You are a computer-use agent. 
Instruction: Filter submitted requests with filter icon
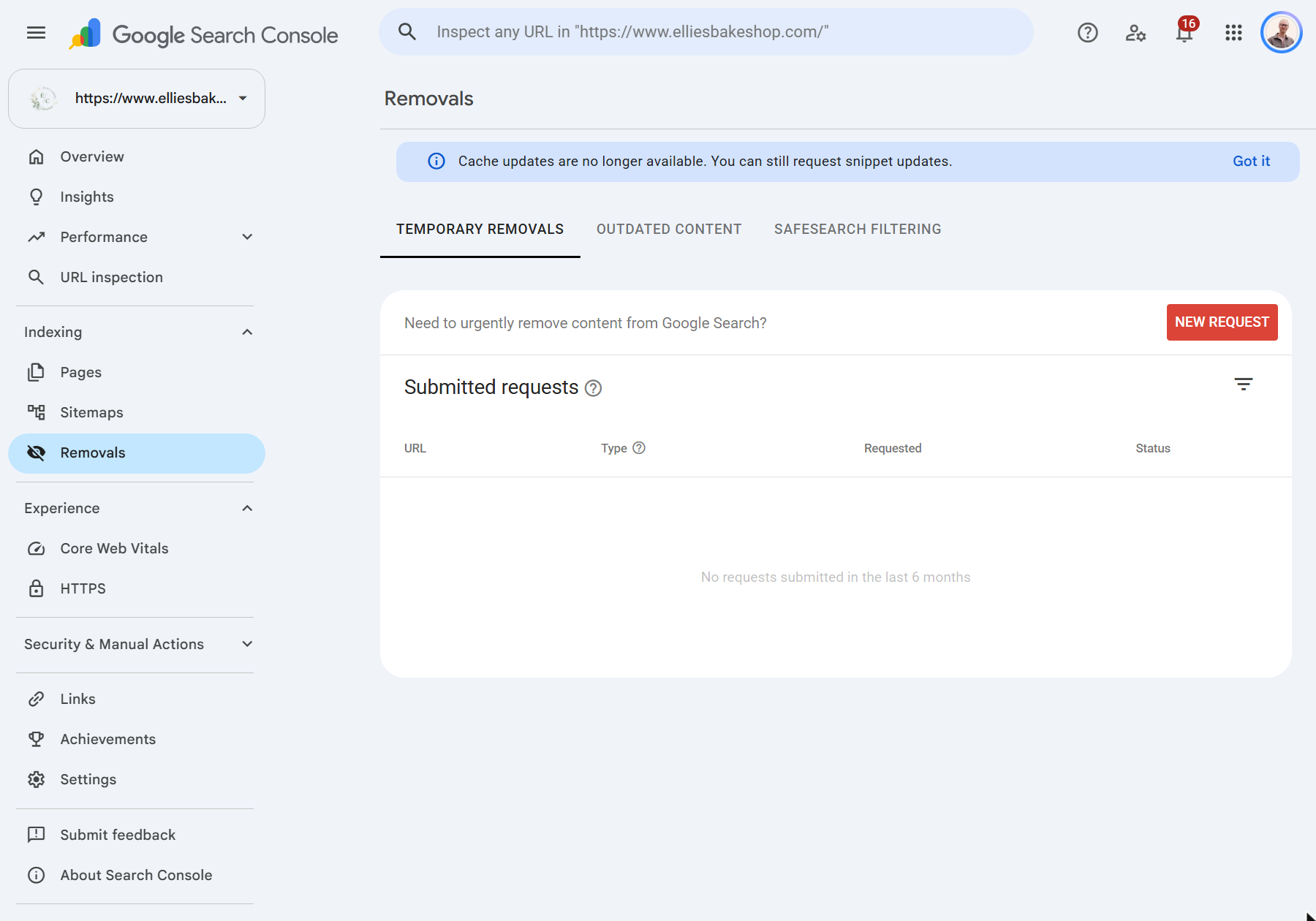pyautogui.click(x=1243, y=384)
